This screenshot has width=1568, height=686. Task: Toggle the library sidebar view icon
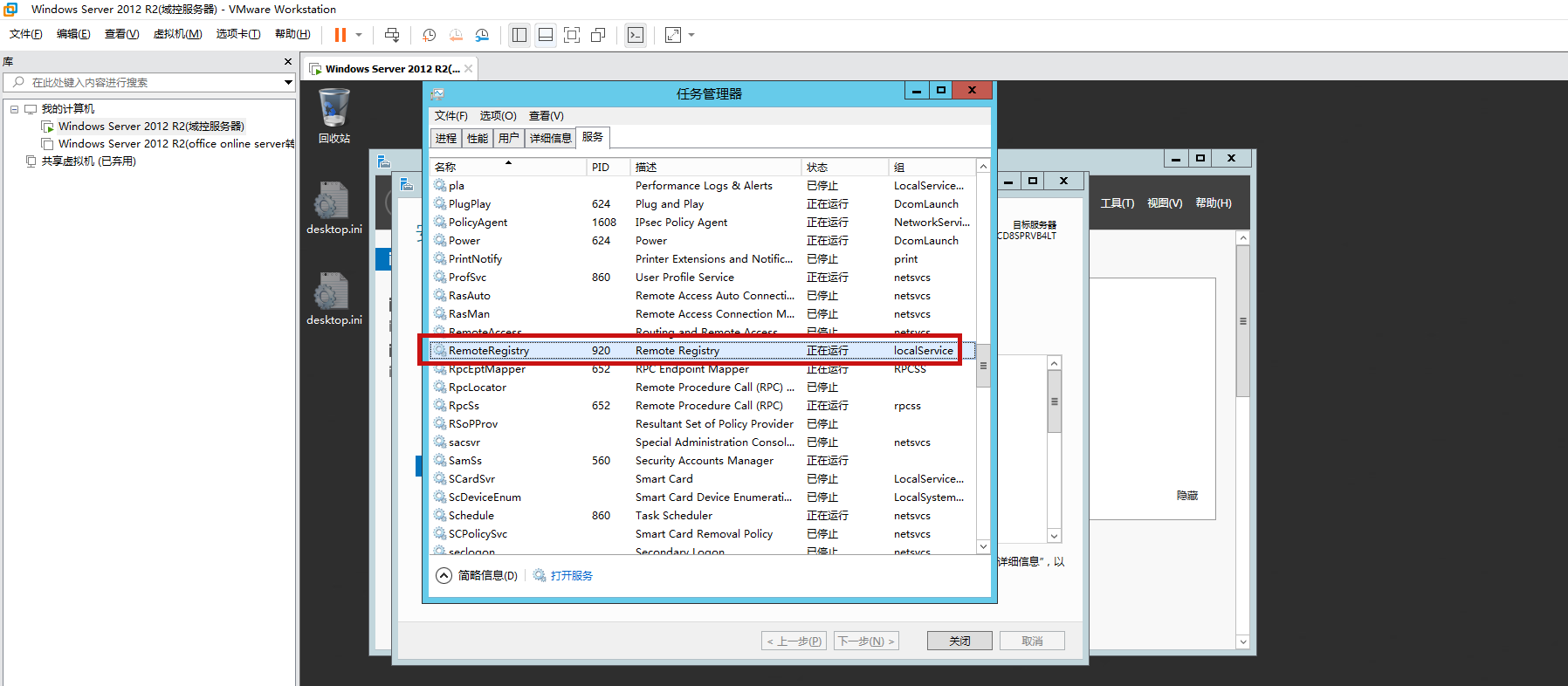point(519,35)
